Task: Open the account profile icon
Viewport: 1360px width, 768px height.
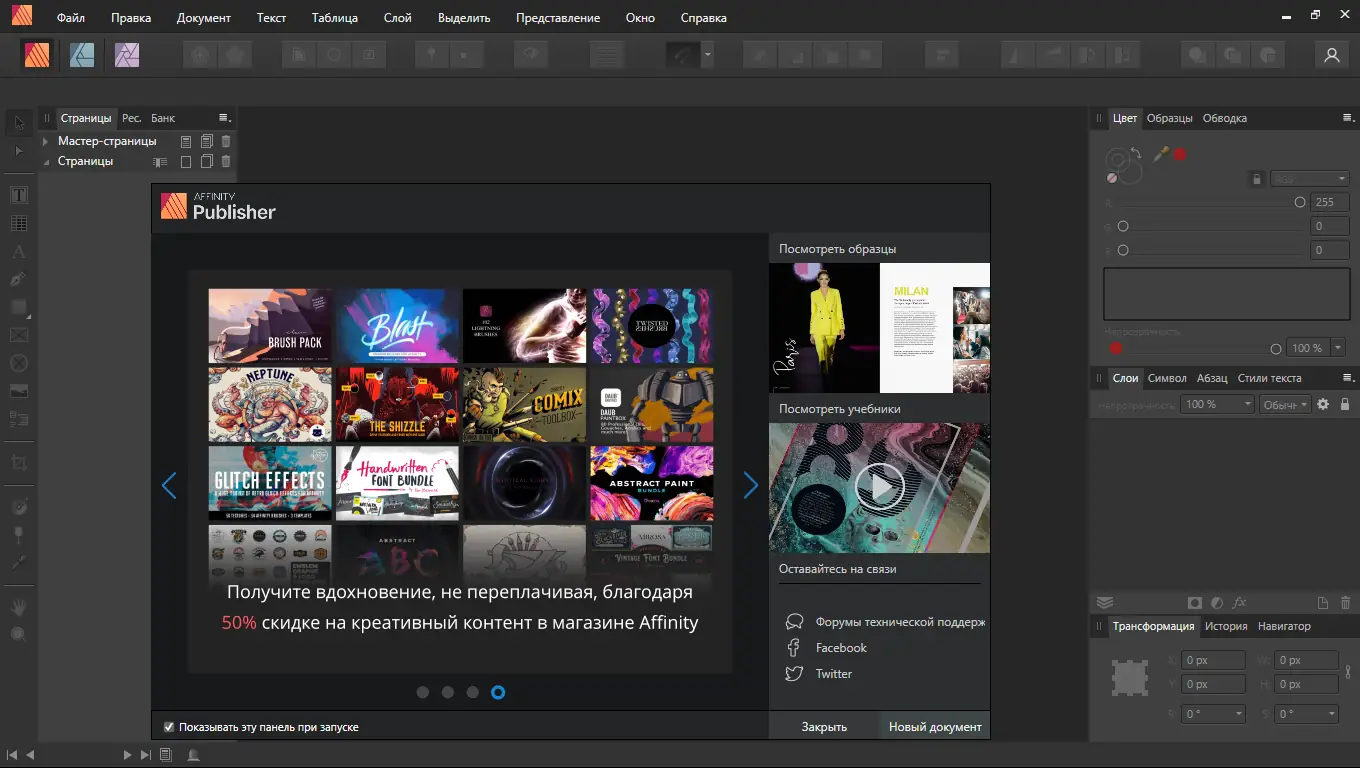Action: (x=1331, y=54)
